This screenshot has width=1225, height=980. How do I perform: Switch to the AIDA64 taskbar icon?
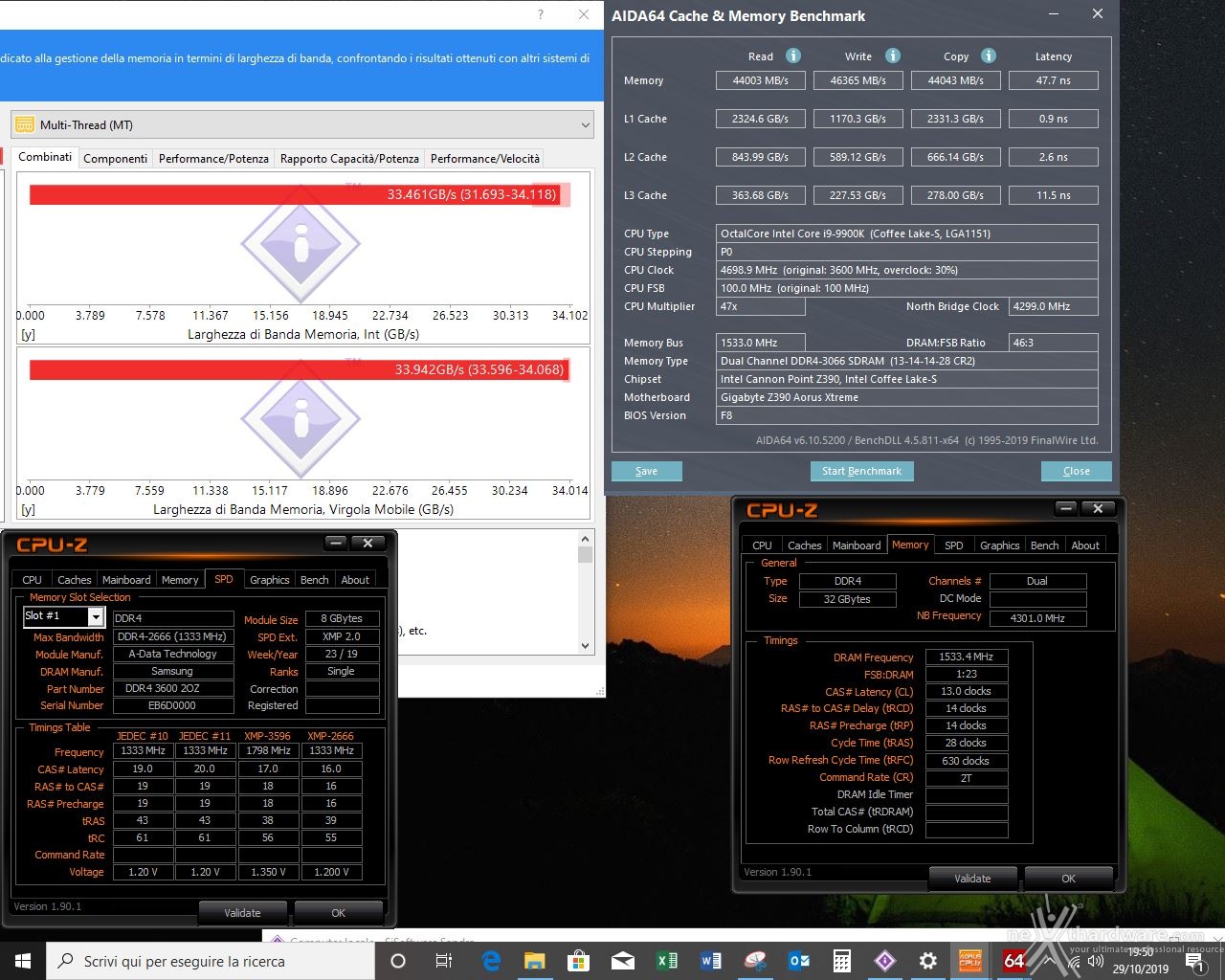1014,961
